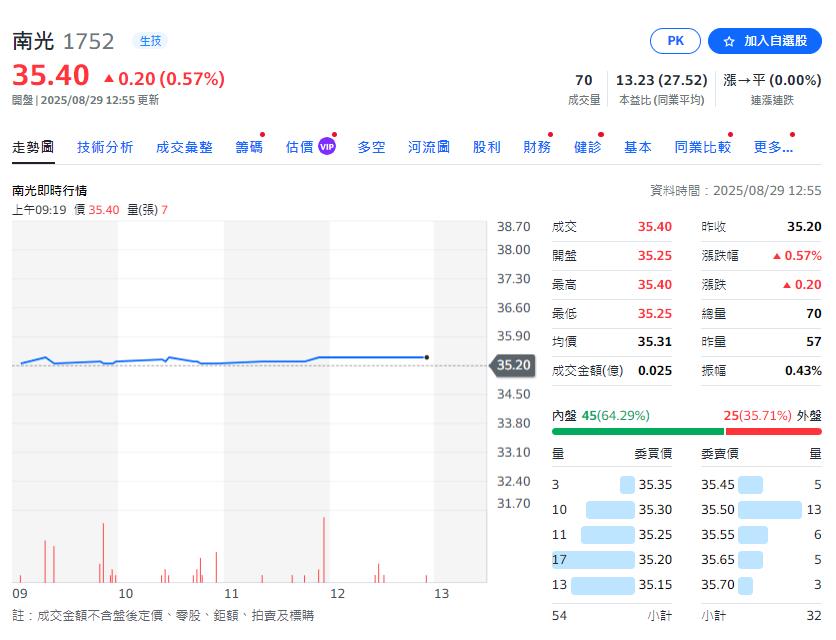The image size is (836, 640).
Task: Click the ask price 35.45
Action: point(718,485)
